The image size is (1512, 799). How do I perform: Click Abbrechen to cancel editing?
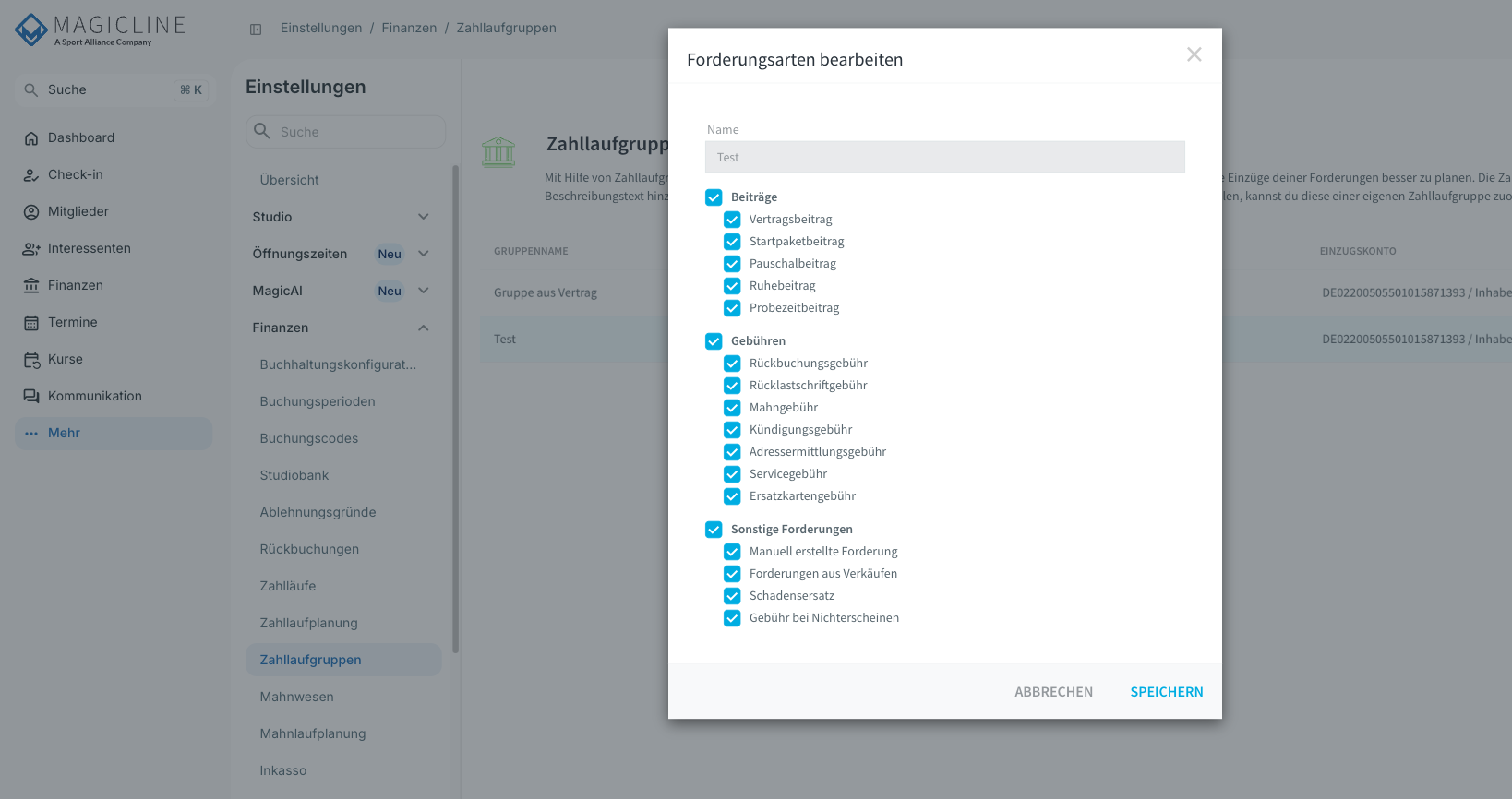point(1053,692)
